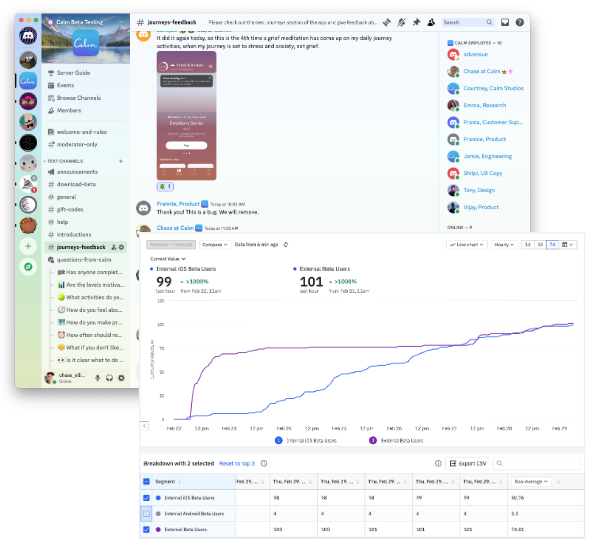The image size is (597, 557).
Task: Open Discord help question mark icon
Action: click(x=520, y=22)
